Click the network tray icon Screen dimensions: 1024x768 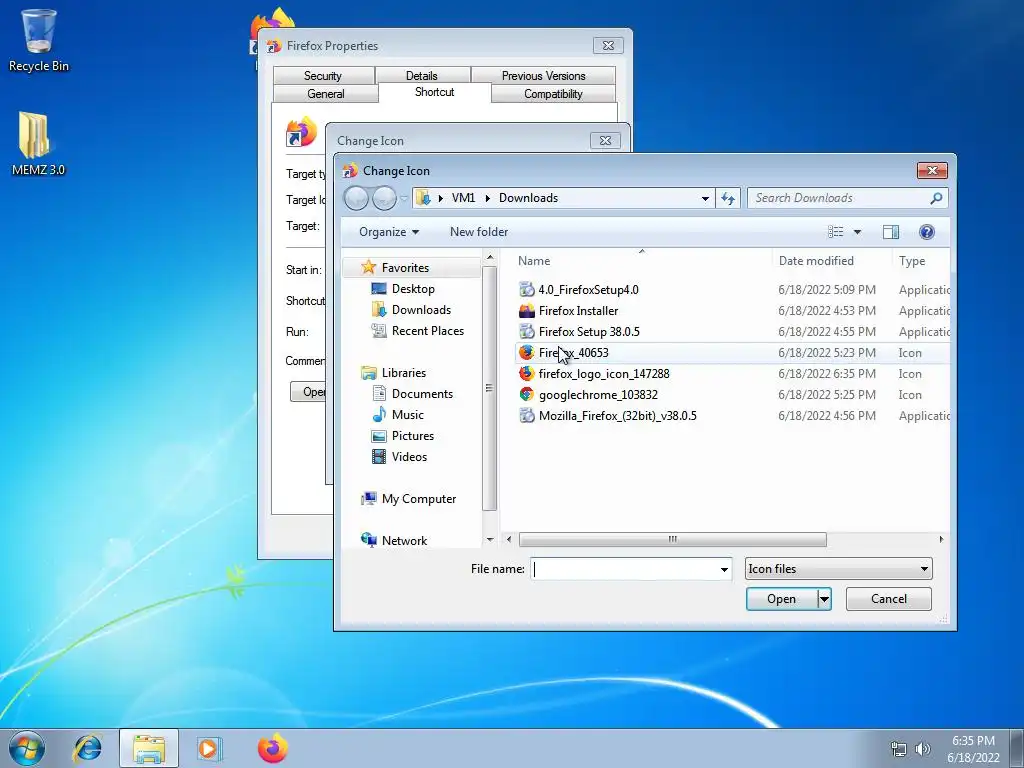[899, 748]
